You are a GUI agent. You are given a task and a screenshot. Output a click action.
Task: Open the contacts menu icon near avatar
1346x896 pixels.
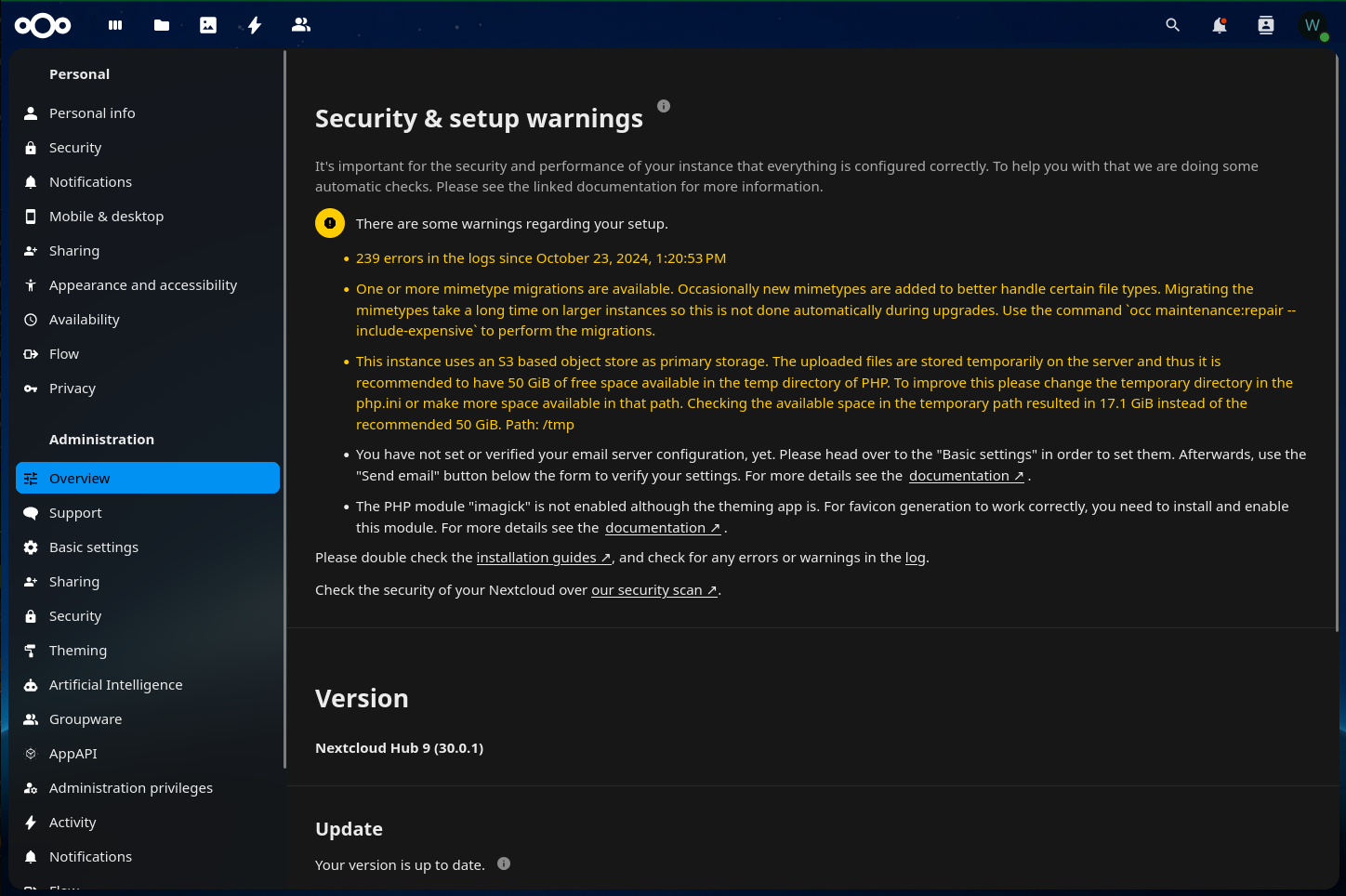1266,25
